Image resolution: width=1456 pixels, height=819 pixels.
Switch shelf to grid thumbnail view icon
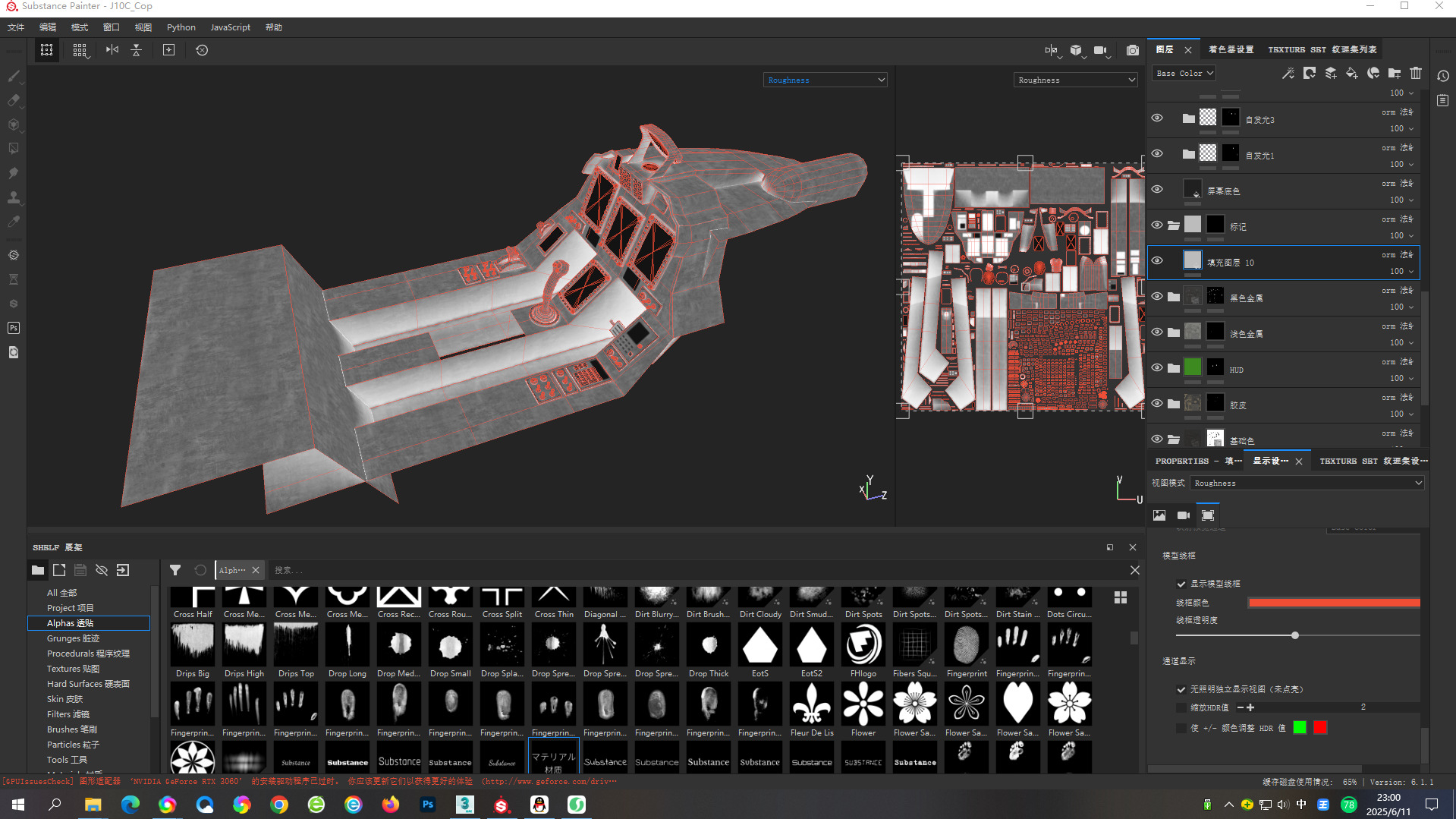coord(1121,598)
